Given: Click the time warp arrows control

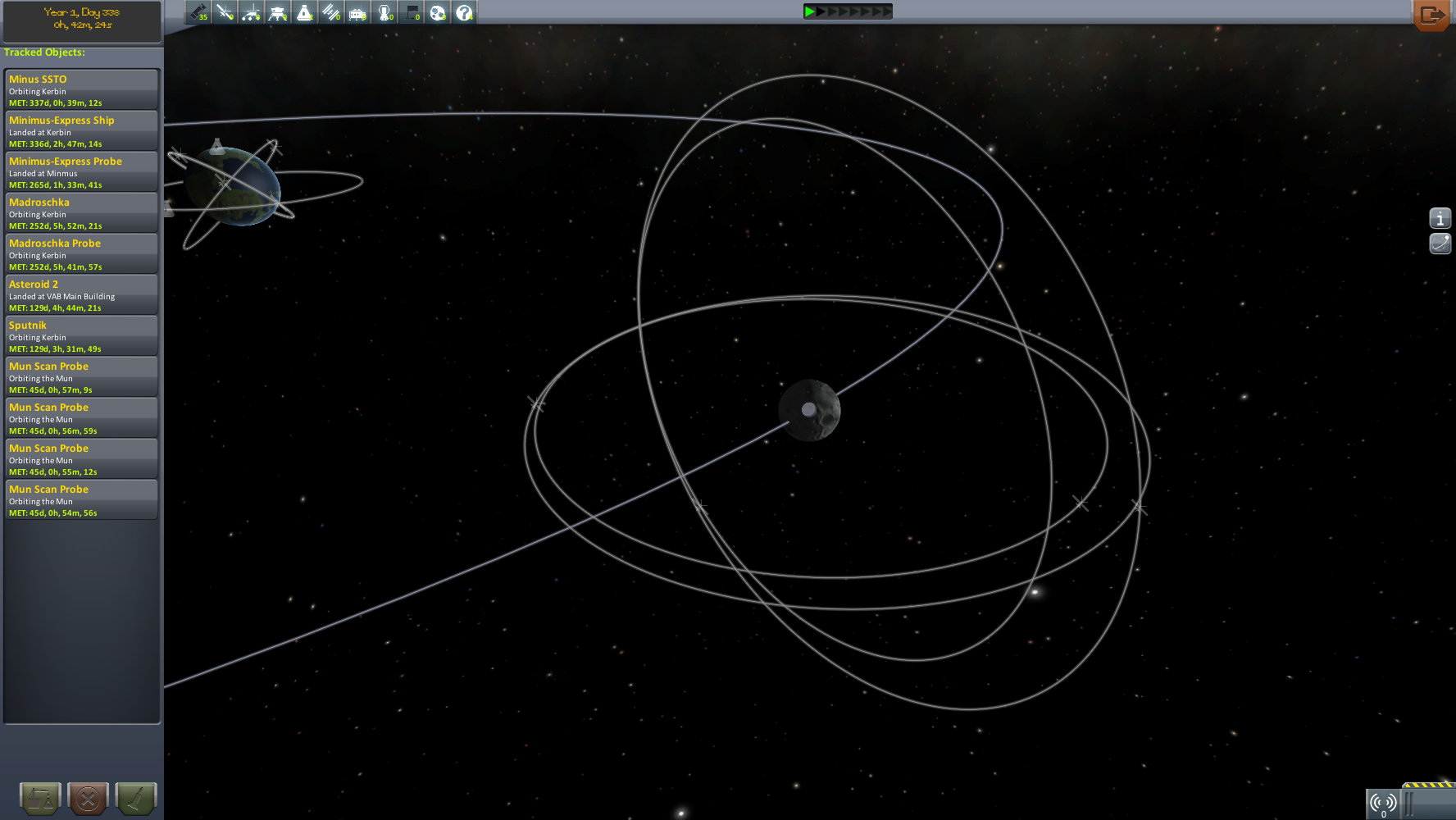Looking at the screenshot, I should point(847,11).
